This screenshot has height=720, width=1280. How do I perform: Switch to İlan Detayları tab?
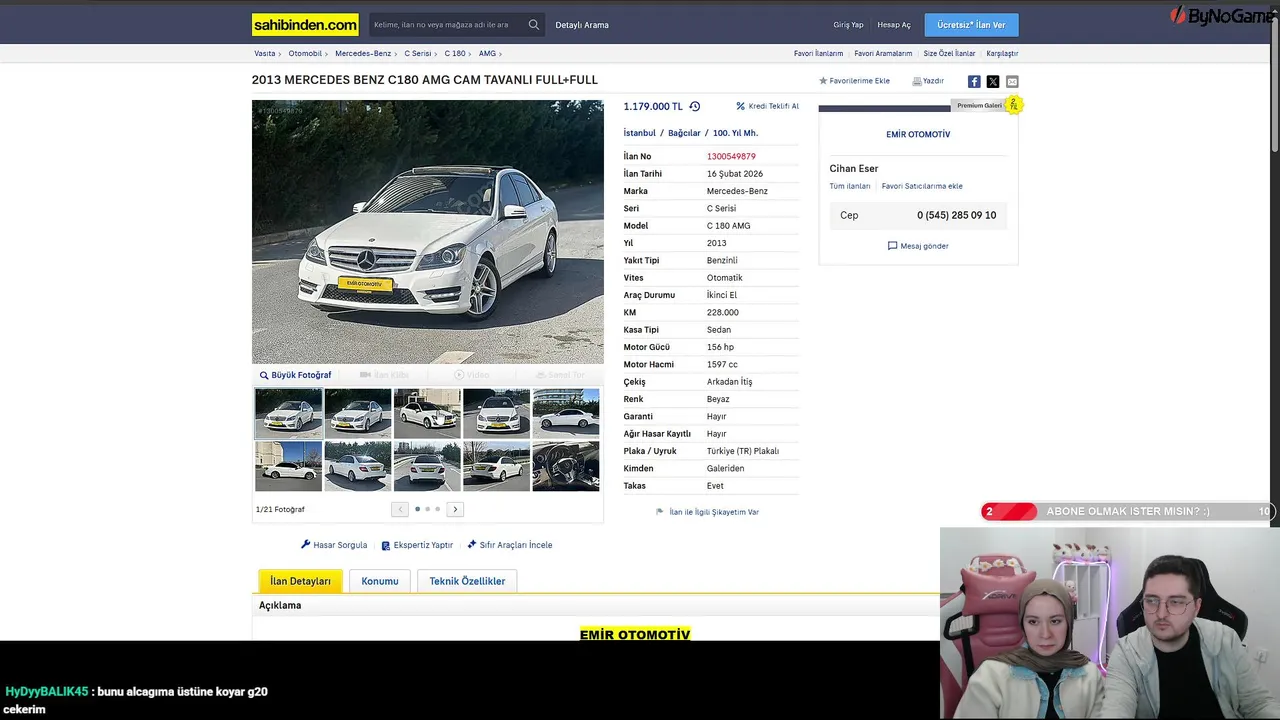pyautogui.click(x=300, y=581)
